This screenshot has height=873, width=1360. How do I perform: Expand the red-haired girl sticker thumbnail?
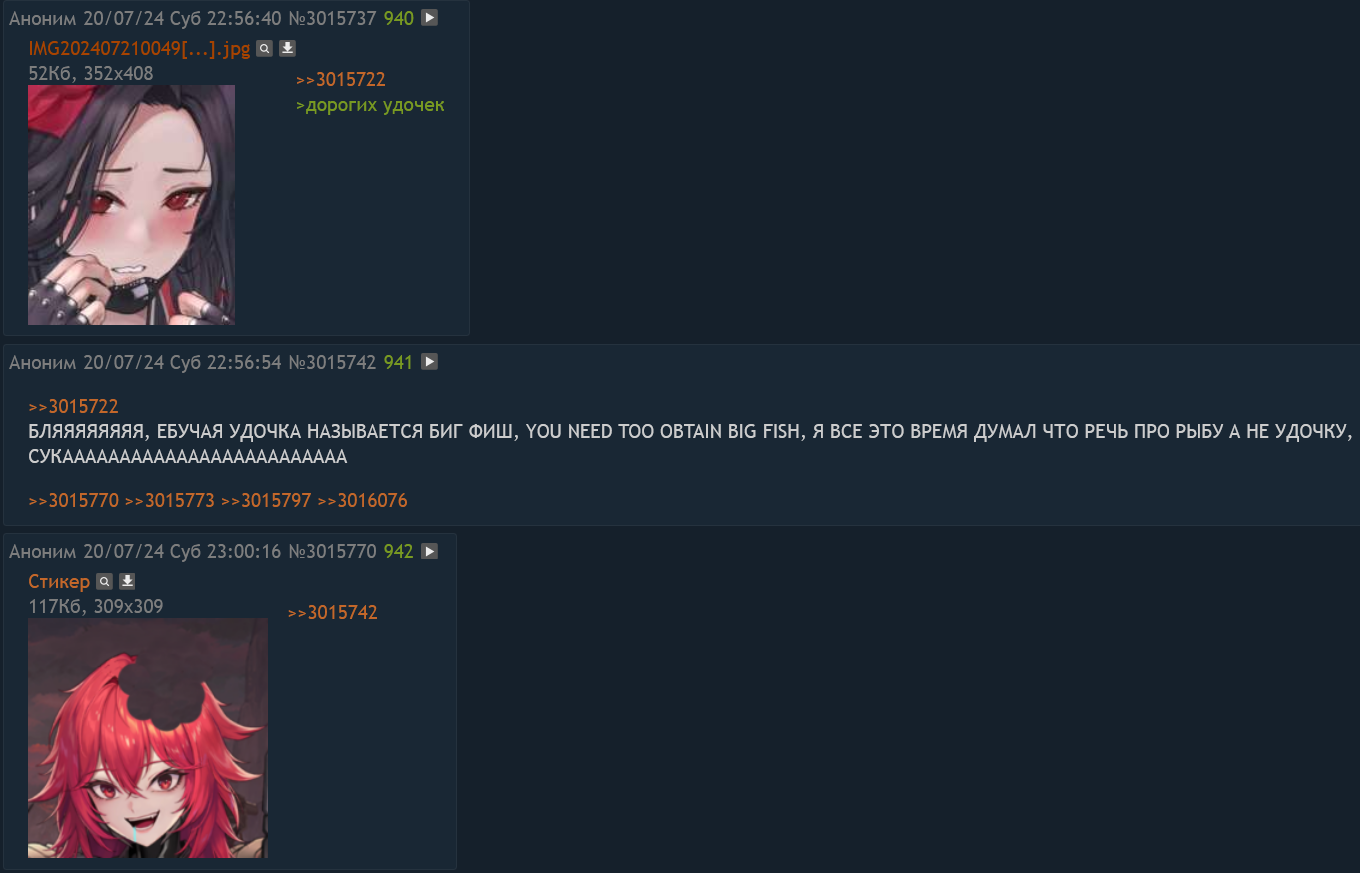(148, 738)
